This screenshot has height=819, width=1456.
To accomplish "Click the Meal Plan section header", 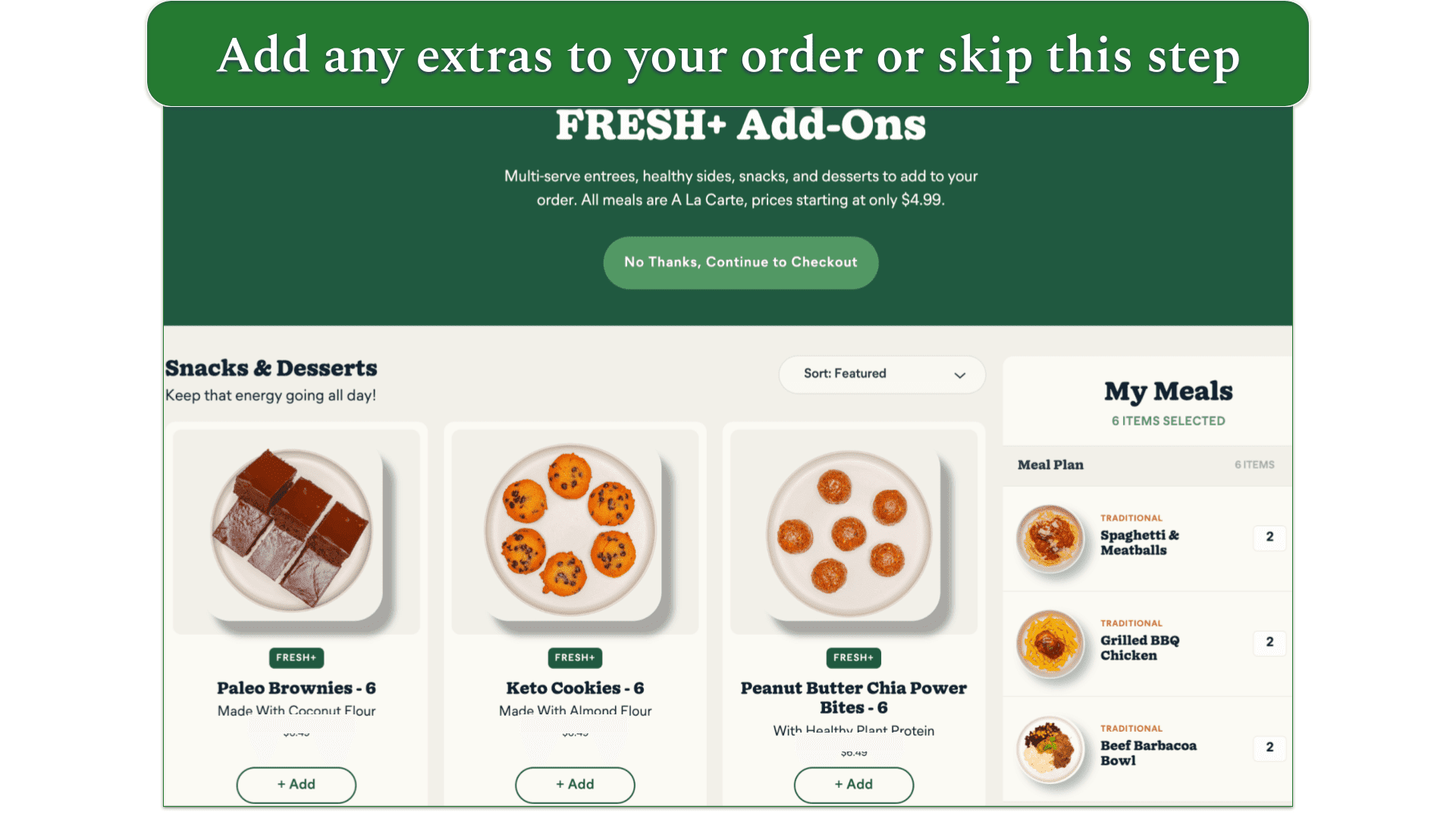I will (x=1051, y=465).
